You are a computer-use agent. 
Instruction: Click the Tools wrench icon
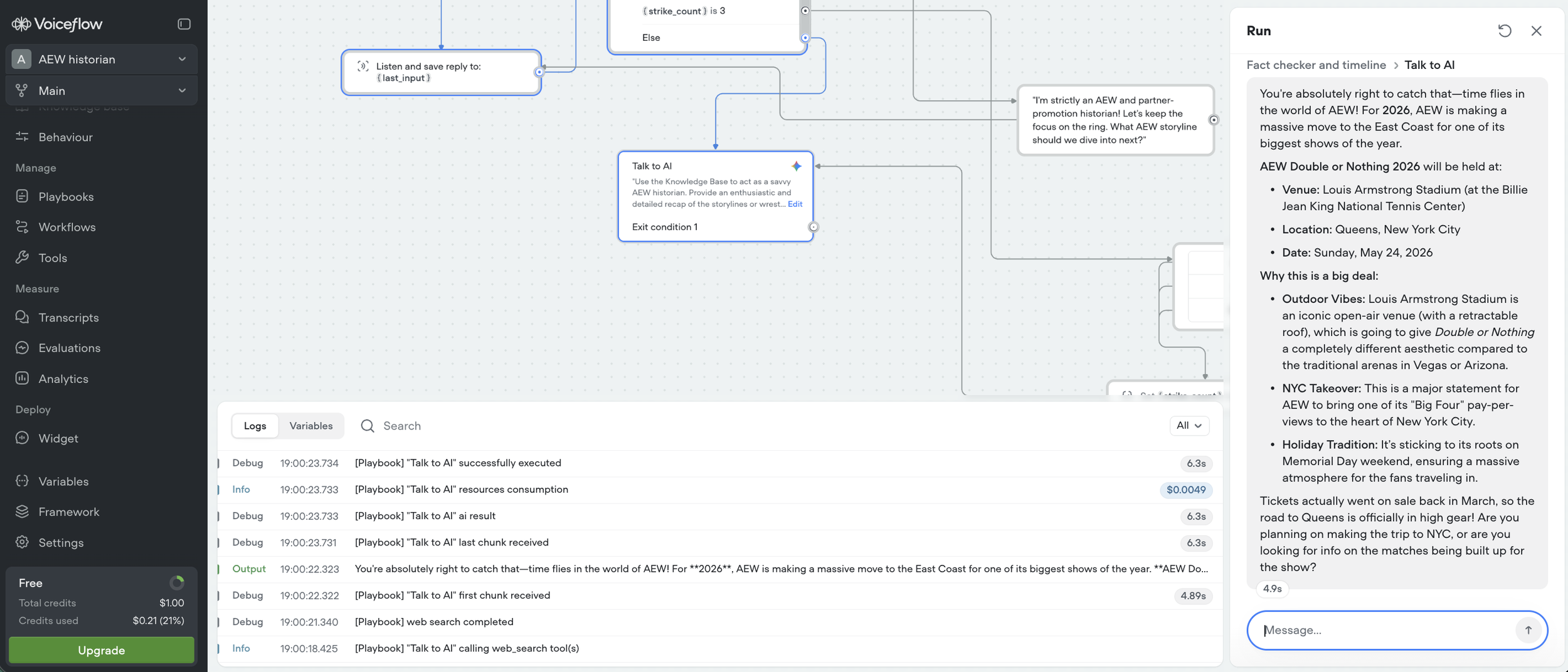(x=22, y=258)
